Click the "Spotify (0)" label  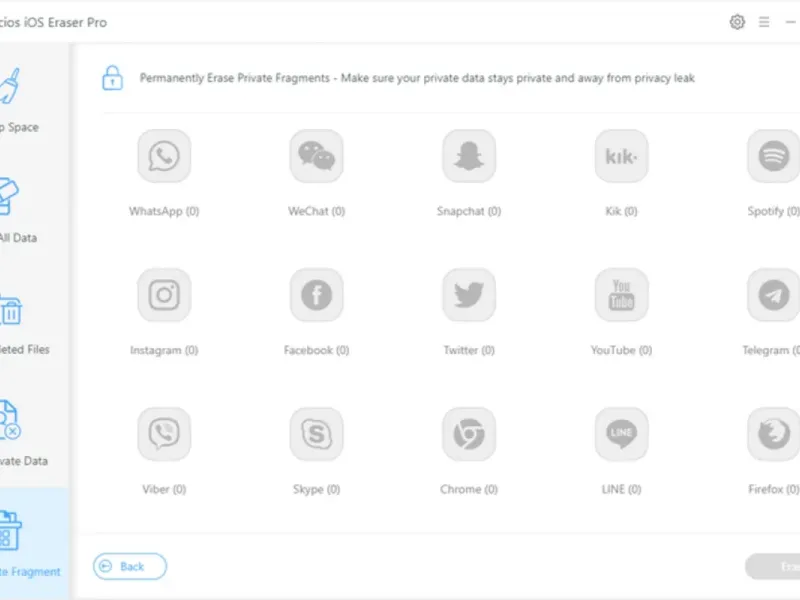[x=773, y=211]
